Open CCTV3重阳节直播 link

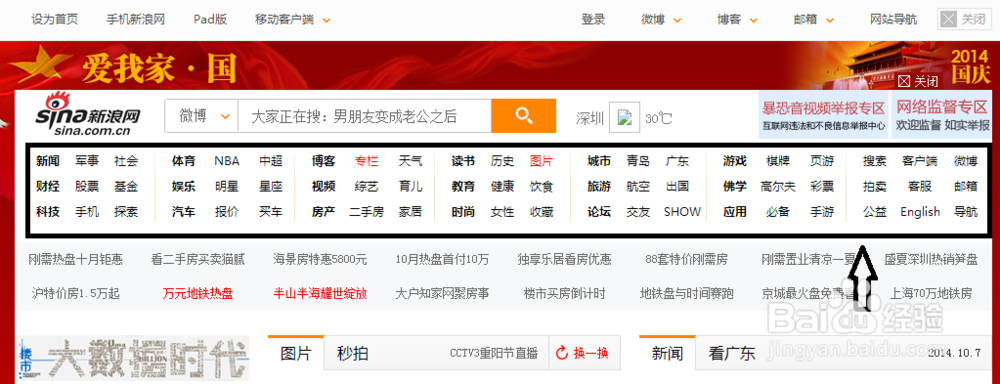[494, 353]
